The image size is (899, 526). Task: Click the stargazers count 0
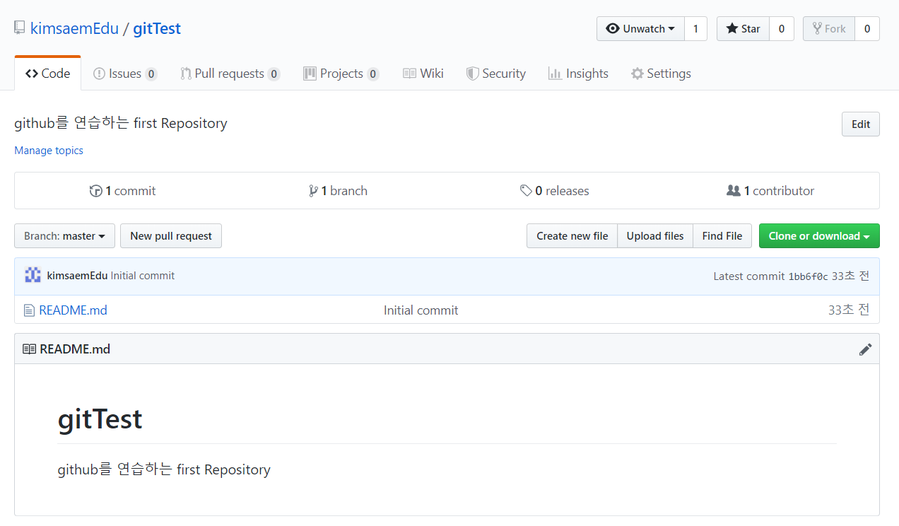point(781,29)
